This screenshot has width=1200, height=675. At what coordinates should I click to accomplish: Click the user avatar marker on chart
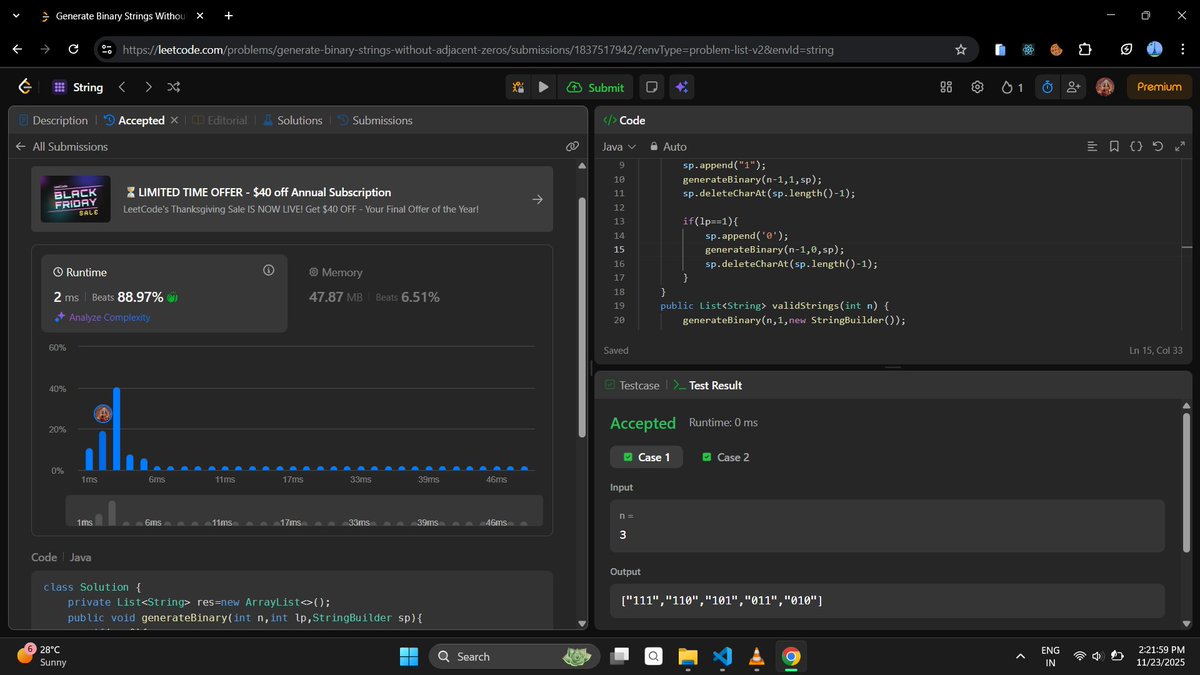[102, 413]
